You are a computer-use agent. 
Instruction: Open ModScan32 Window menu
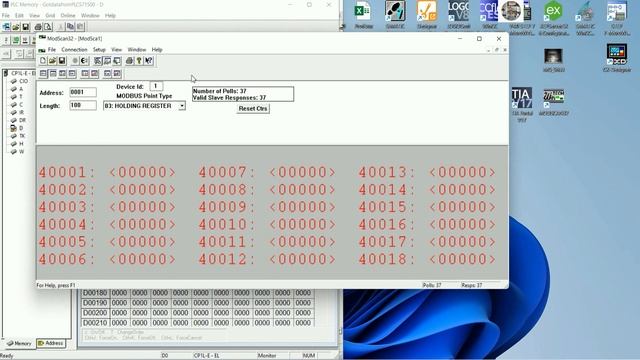pyautogui.click(x=137, y=49)
